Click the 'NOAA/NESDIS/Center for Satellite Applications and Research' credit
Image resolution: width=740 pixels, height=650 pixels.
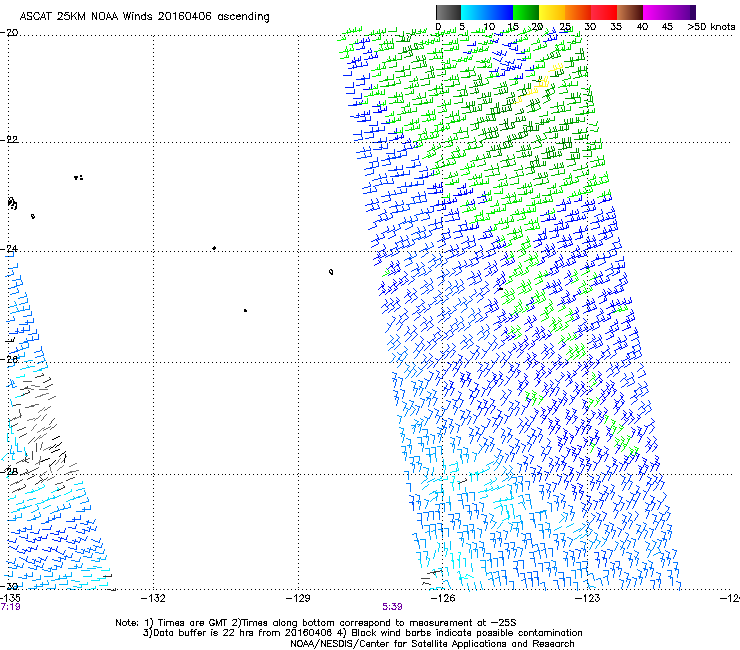click(x=432, y=644)
